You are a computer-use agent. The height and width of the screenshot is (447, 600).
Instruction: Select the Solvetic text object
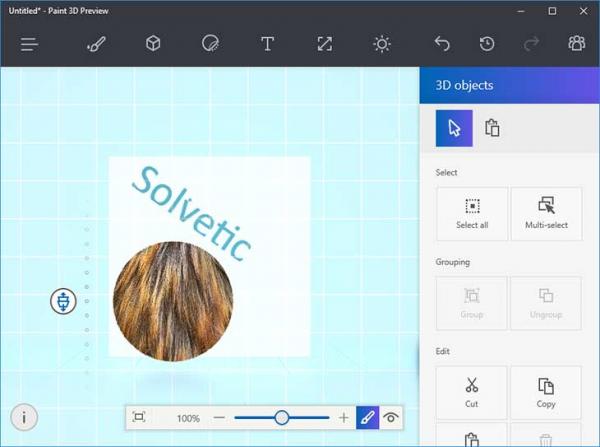[x=191, y=214]
